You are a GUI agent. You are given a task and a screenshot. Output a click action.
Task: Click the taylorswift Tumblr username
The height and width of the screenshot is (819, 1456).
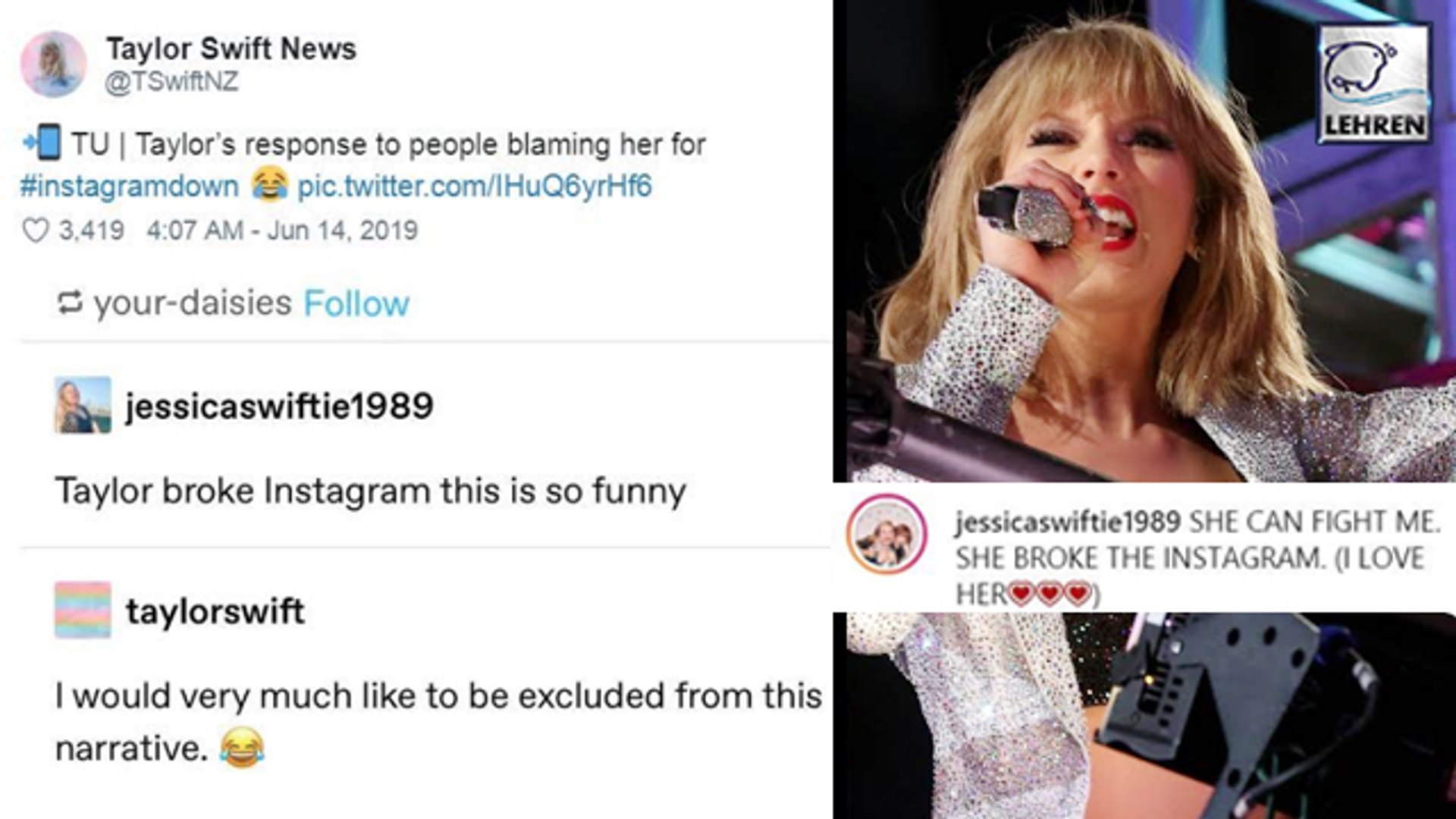click(x=215, y=611)
